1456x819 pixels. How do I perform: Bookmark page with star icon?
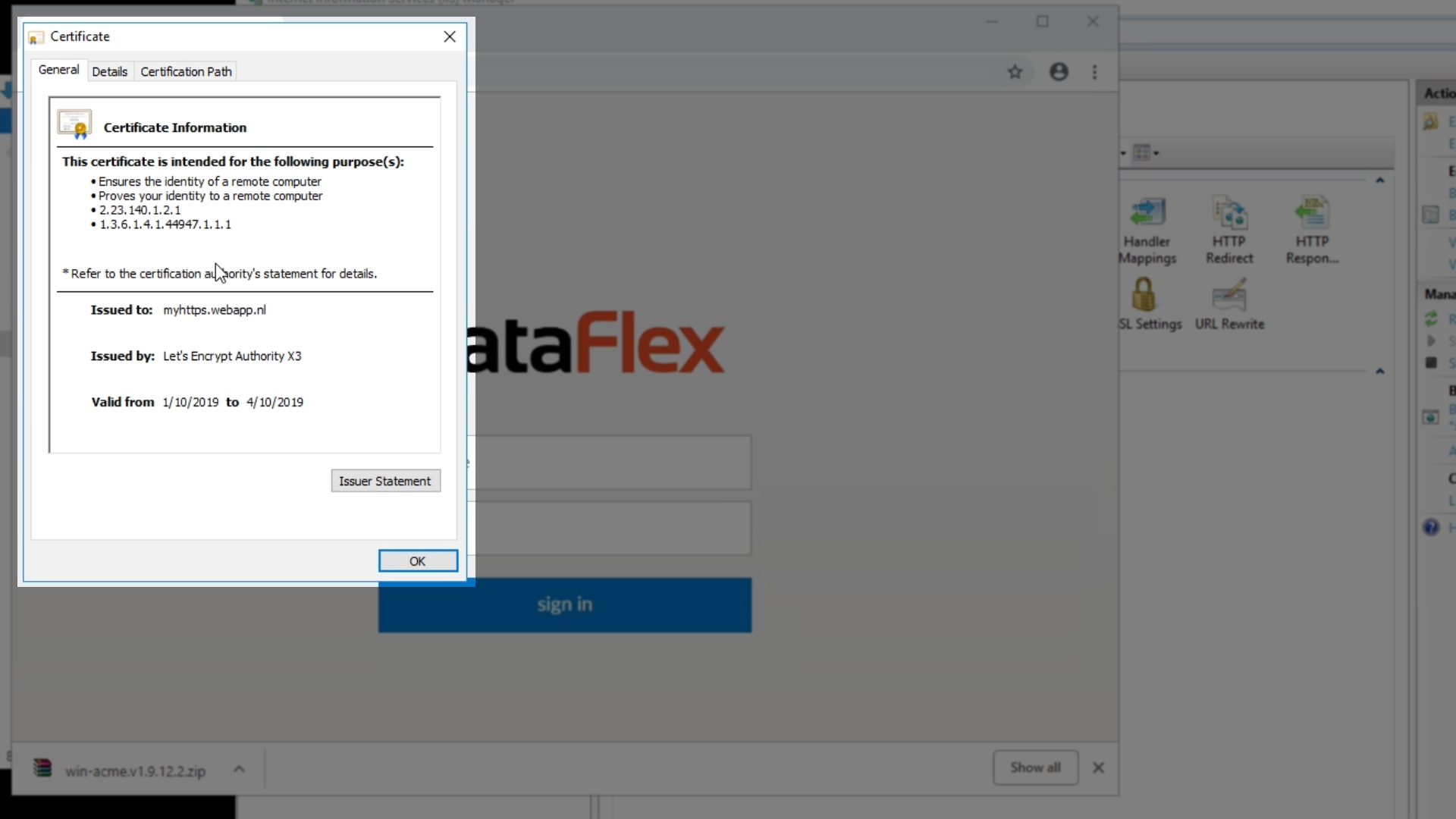pyautogui.click(x=1015, y=72)
